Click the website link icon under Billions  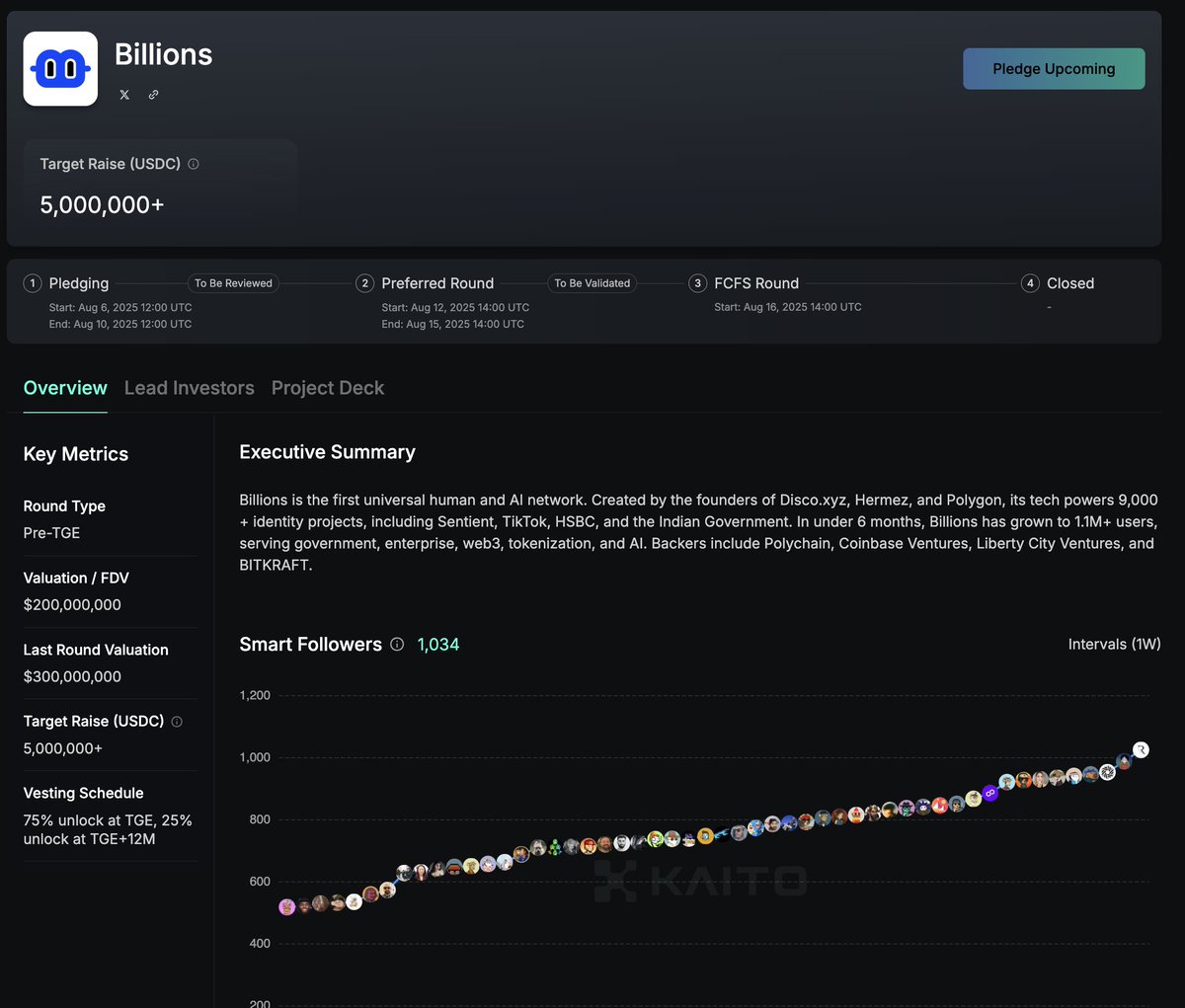(153, 95)
